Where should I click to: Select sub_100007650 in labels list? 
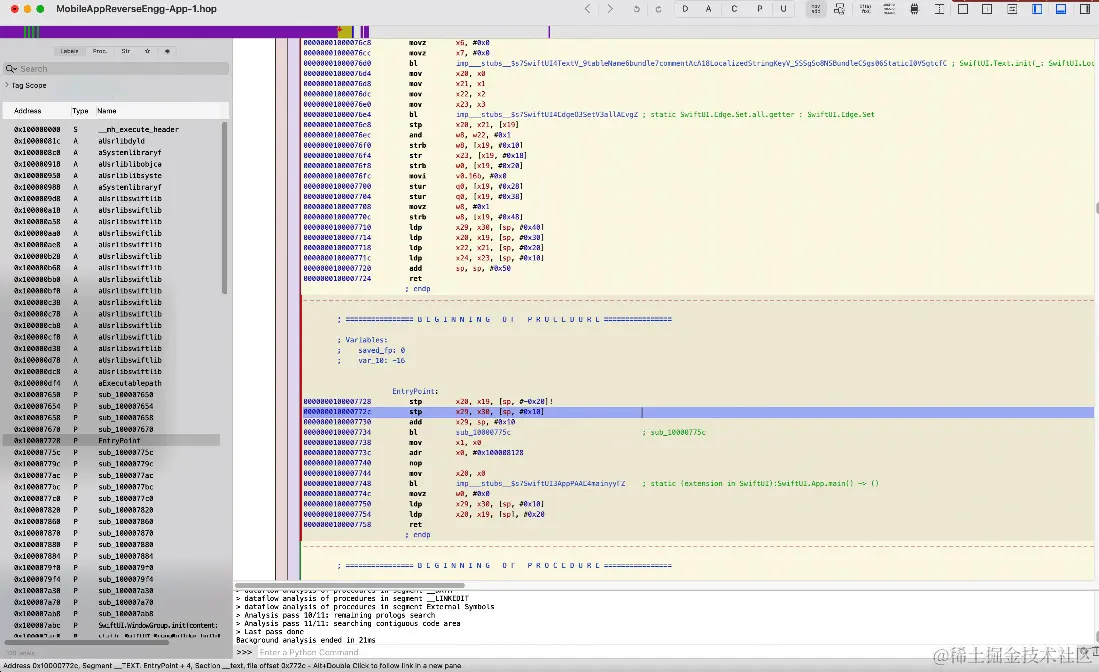pyautogui.click(x=112, y=395)
